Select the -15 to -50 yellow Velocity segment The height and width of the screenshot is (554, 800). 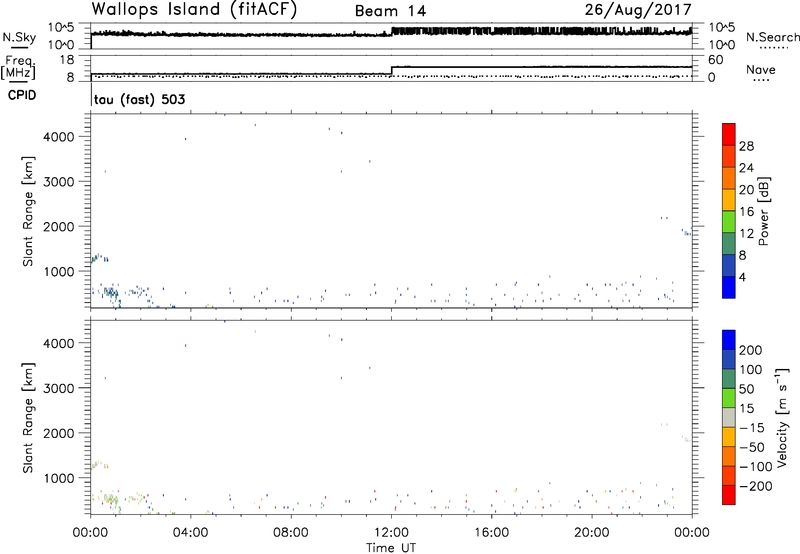coord(729,437)
